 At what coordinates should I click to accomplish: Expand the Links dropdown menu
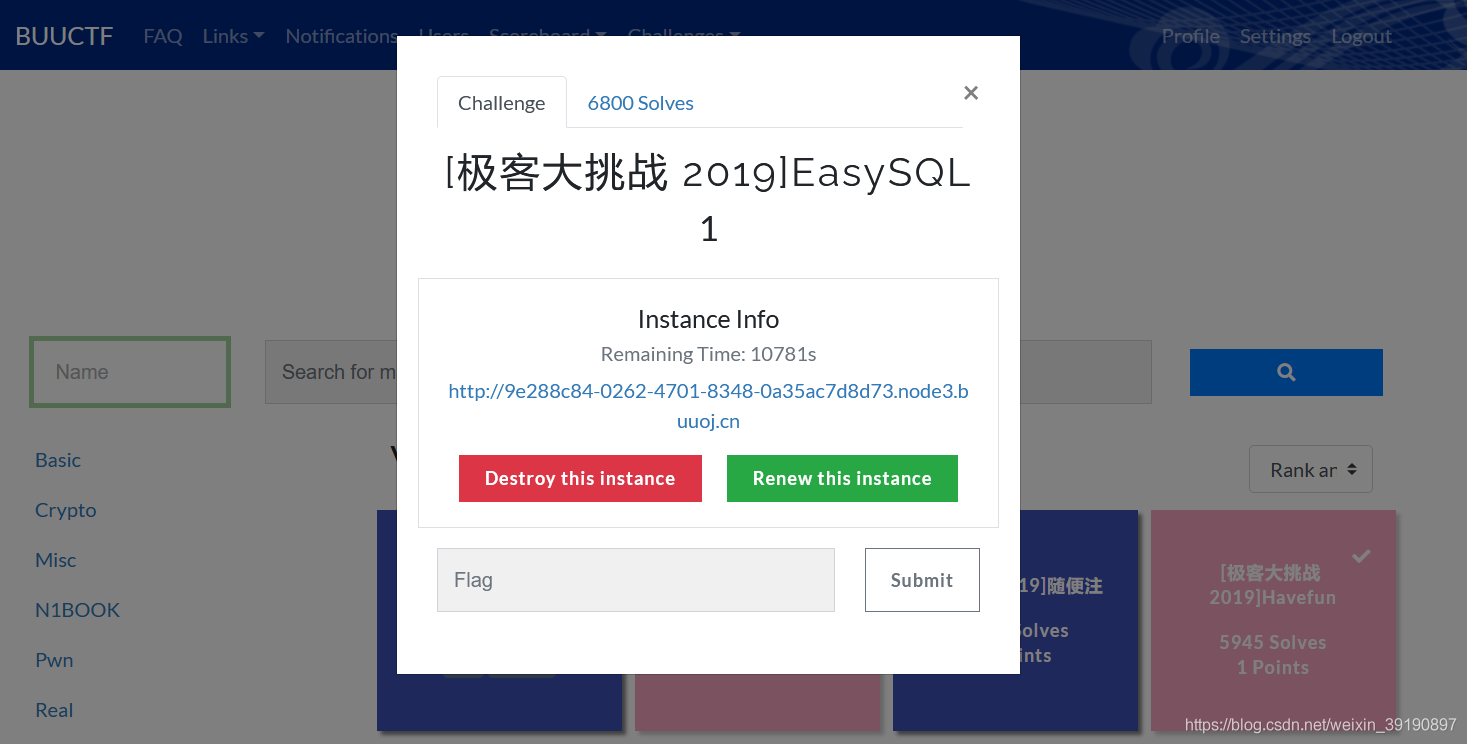coord(233,36)
